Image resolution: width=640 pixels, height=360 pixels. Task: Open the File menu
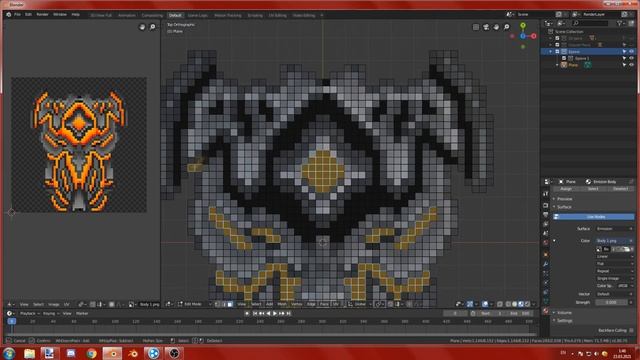point(17,15)
